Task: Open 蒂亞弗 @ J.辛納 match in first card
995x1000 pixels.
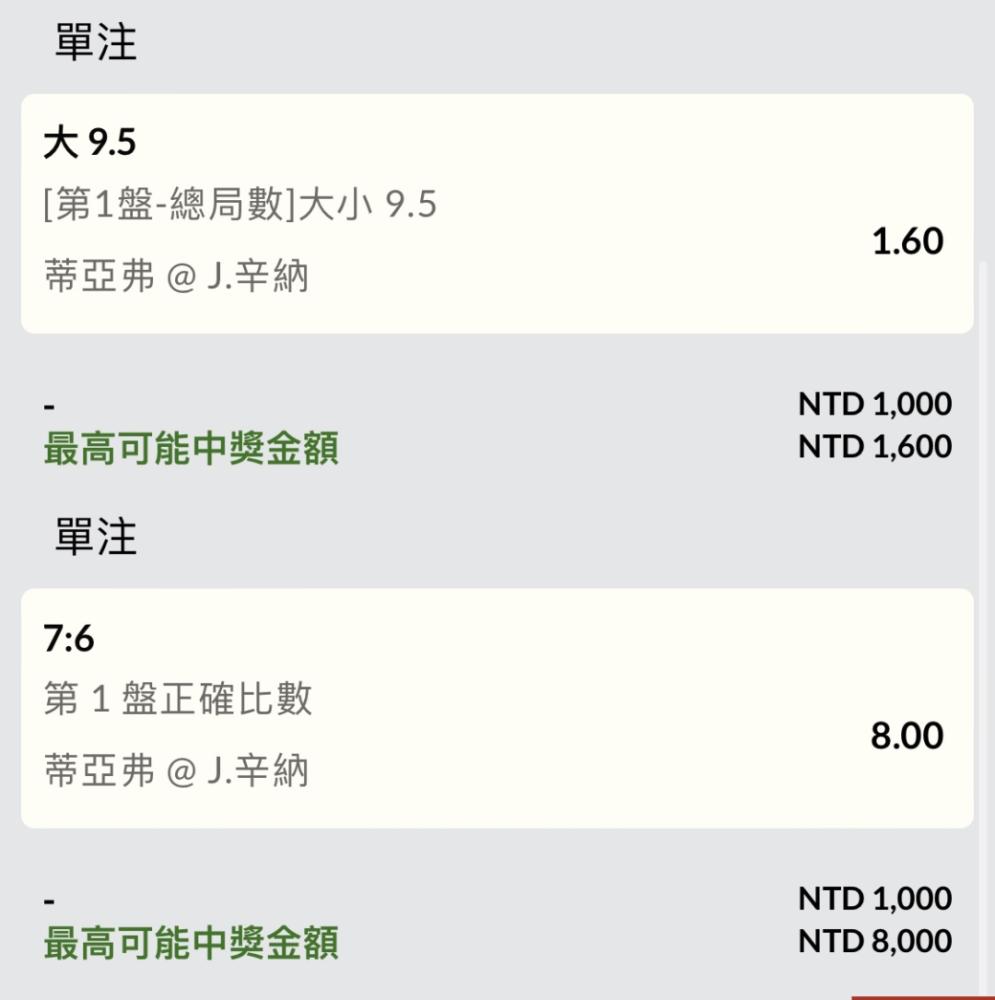Action: point(176,276)
